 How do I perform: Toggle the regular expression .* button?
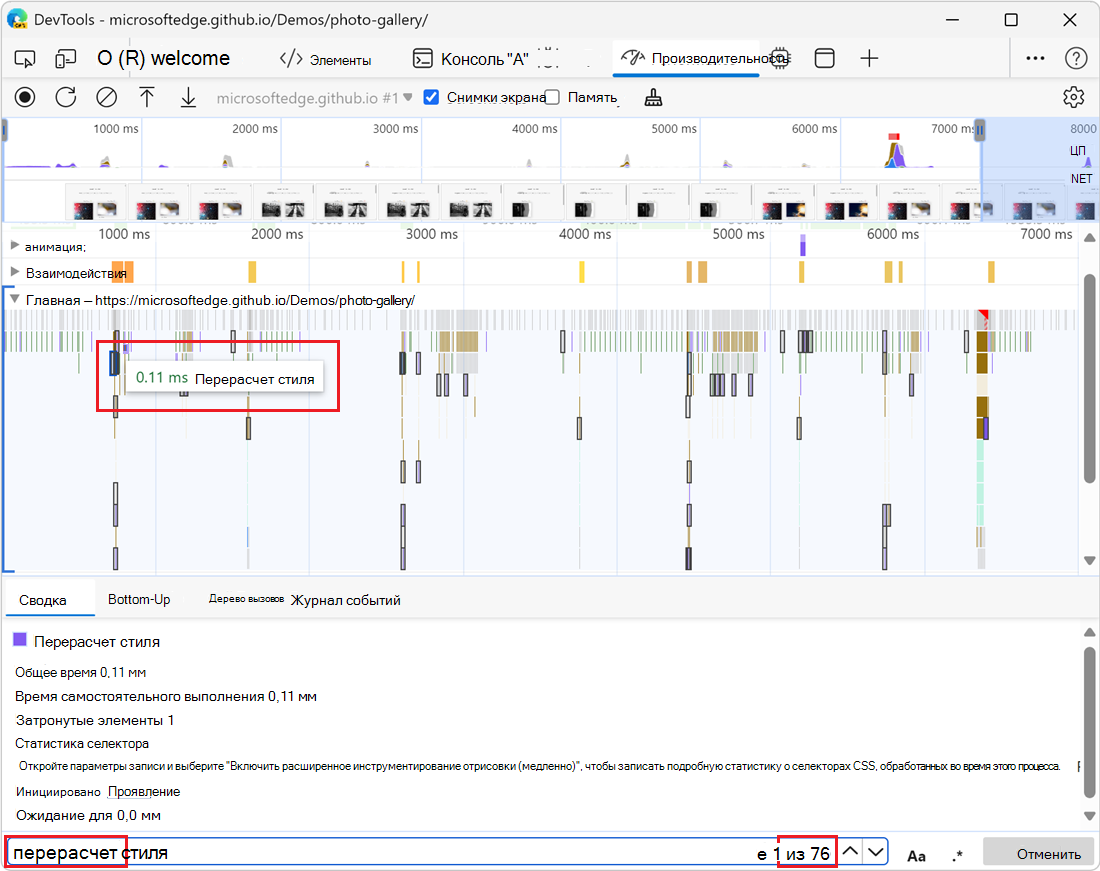tap(957, 855)
